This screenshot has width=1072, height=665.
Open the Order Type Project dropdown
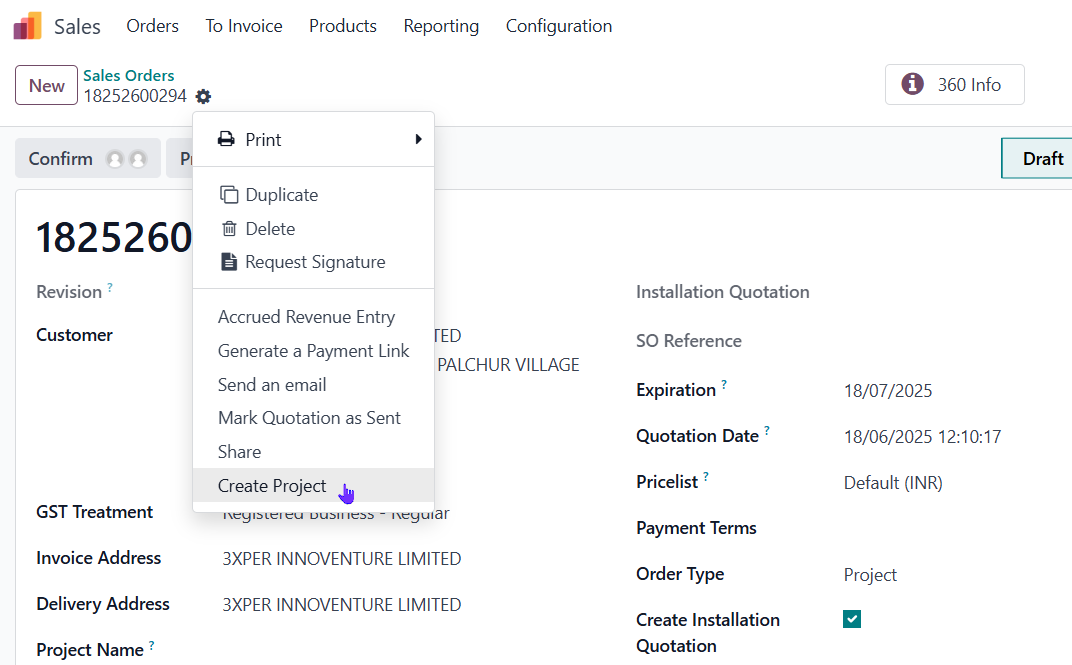(870, 575)
